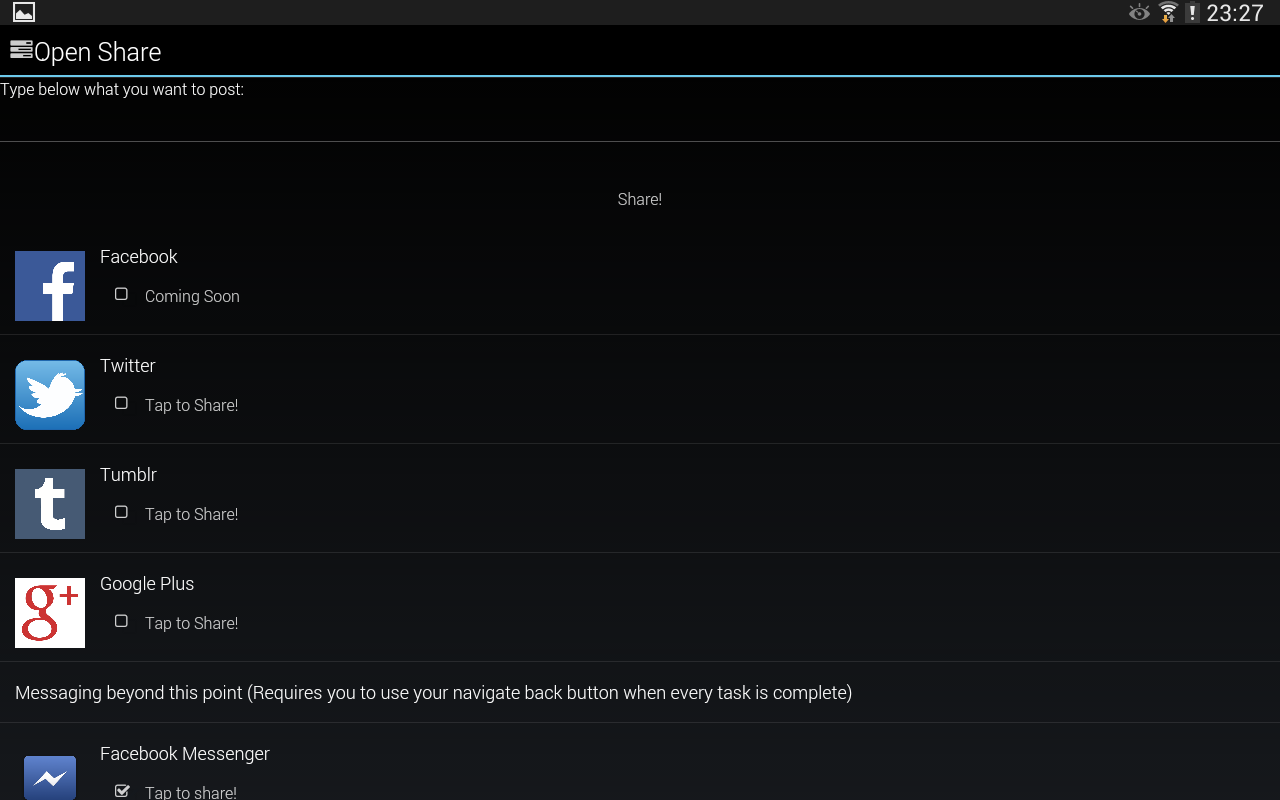Tap the Wi-Fi status icon
The height and width of the screenshot is (800, 1280).
[x=1168, y=12]
